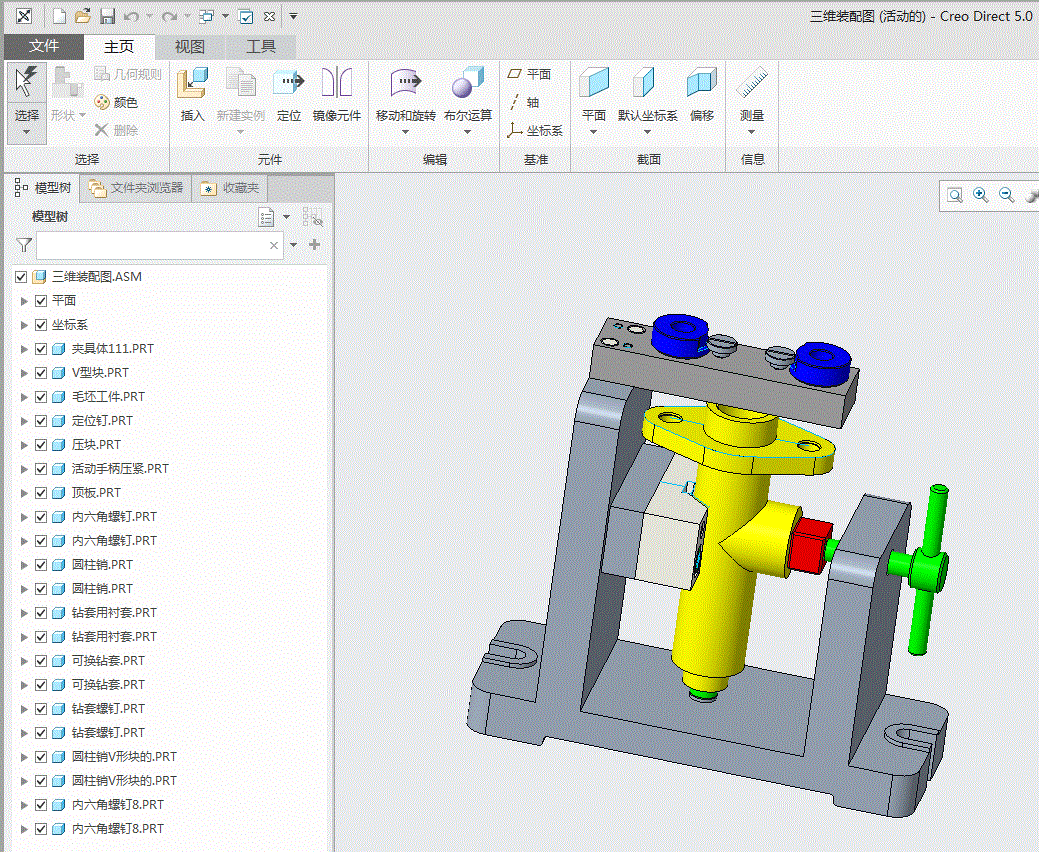Open the 布尔运算 dropdown arrow
Image resolution: width=1039 pixels, height=852 pixels.
pyautogui.click(x=468, y=132)
